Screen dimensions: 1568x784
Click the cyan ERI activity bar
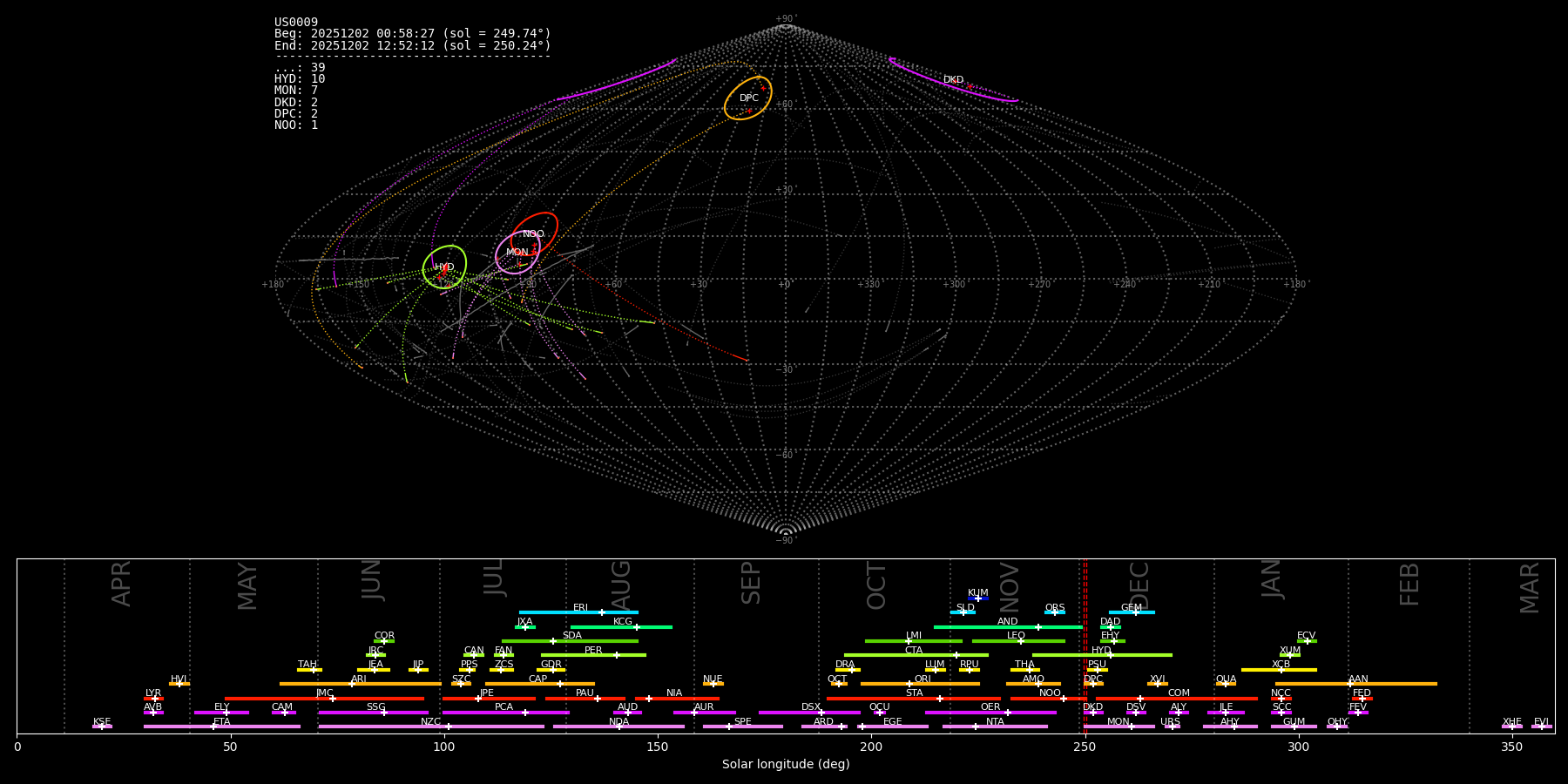(x=578, y=612)
